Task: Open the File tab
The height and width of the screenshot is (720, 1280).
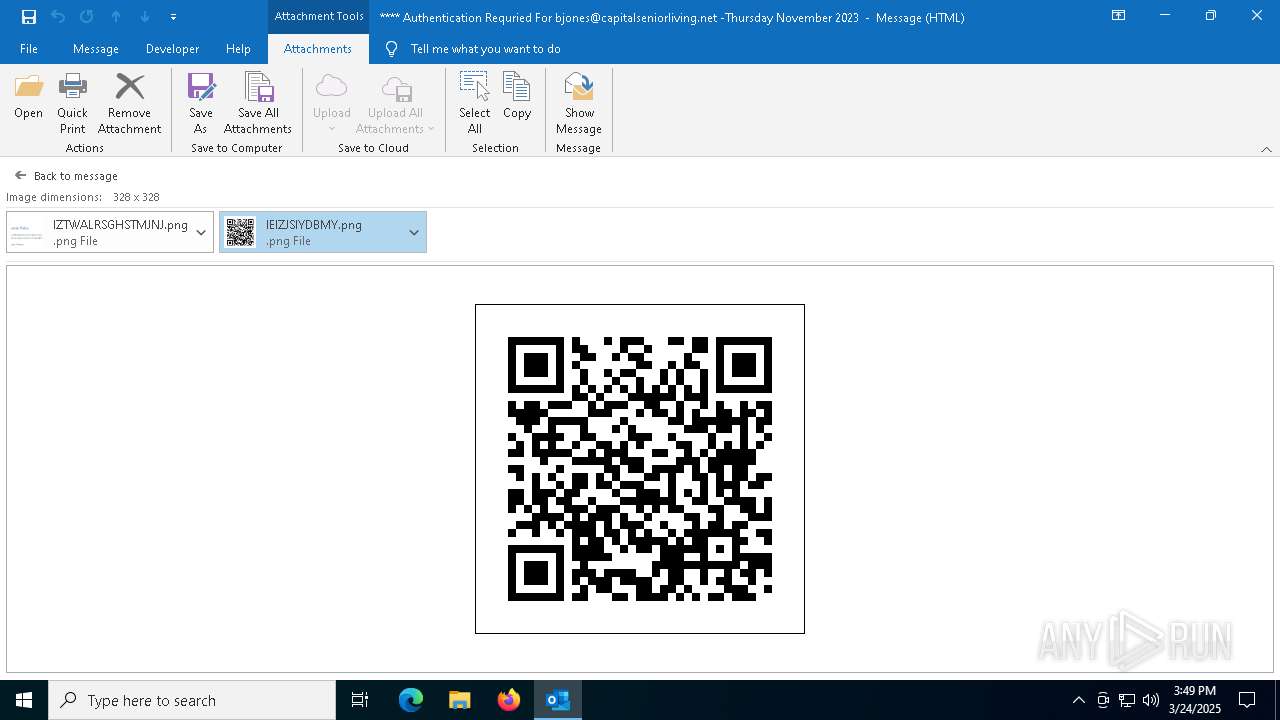Action: tap(29, 48)
